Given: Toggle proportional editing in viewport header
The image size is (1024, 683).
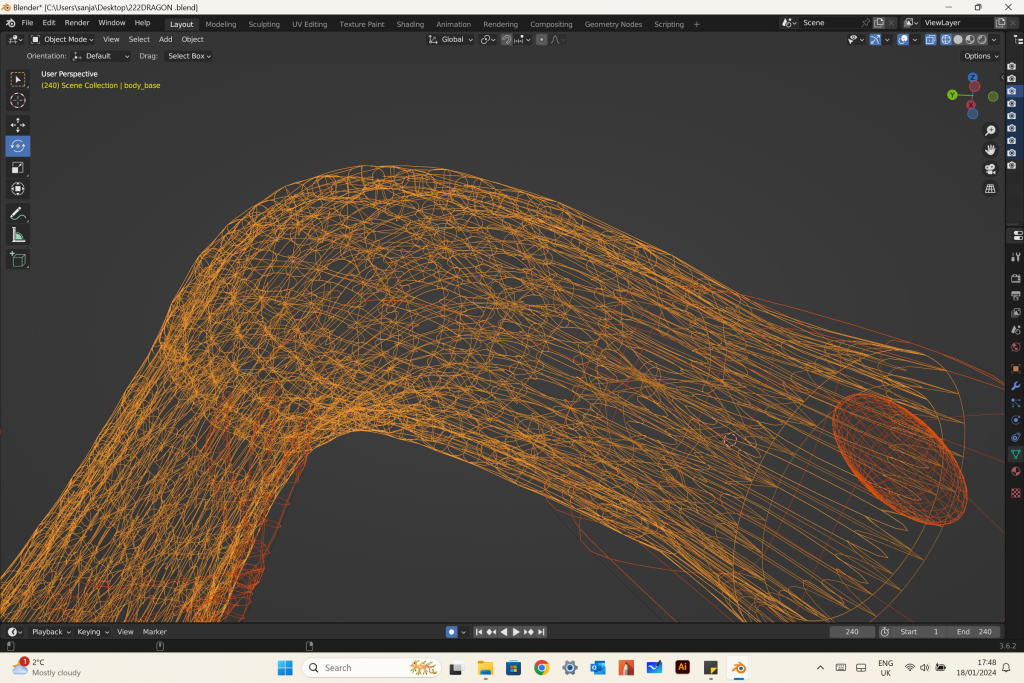Looking at the screenshot, I should pos(541,40).
